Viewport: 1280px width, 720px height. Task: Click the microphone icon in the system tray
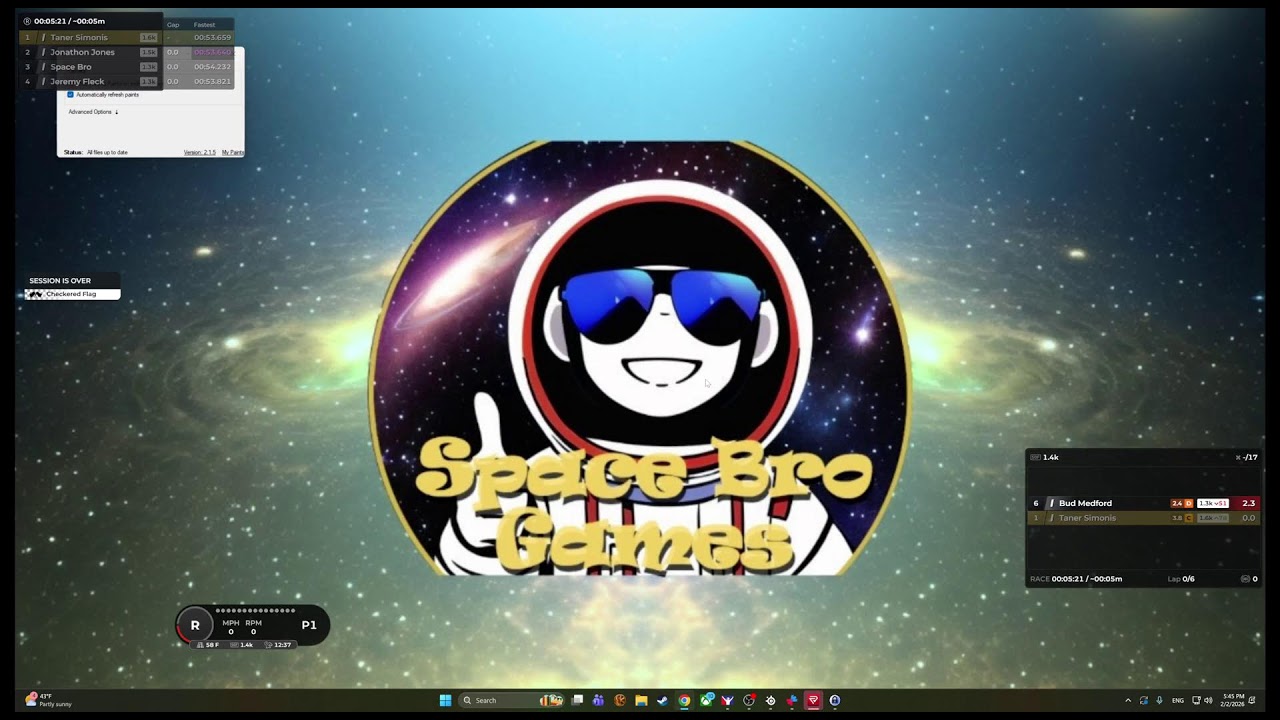click(1159, 700)
